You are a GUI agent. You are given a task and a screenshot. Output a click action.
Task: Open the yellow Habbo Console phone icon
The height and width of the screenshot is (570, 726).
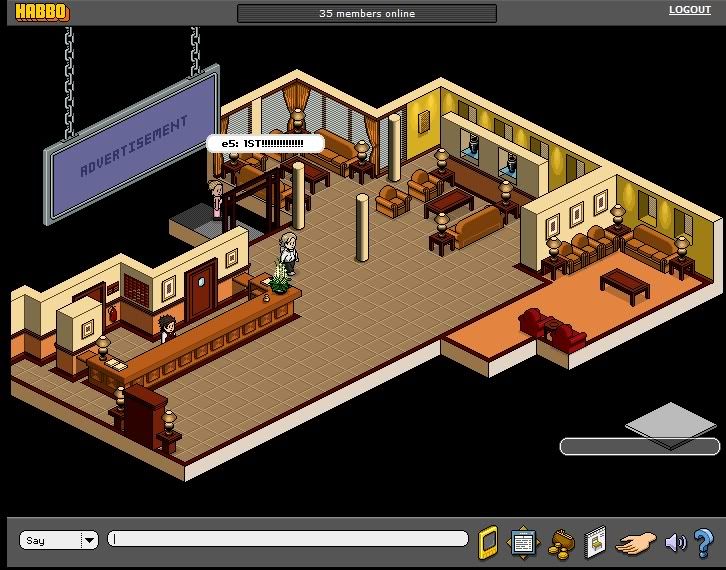point(488,541)
